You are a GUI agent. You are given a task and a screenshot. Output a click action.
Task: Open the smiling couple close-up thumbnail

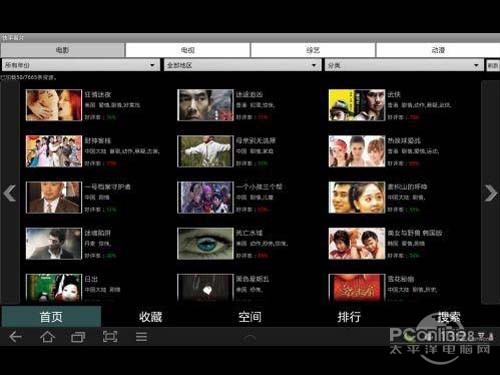357,197
